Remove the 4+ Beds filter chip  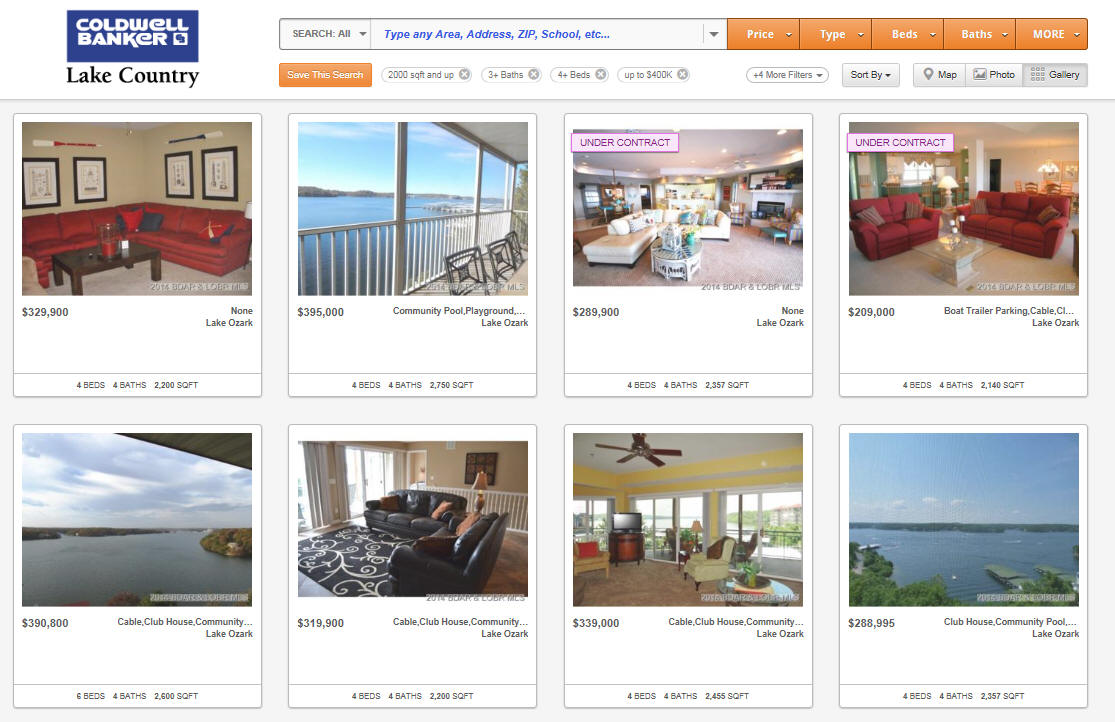601,75
